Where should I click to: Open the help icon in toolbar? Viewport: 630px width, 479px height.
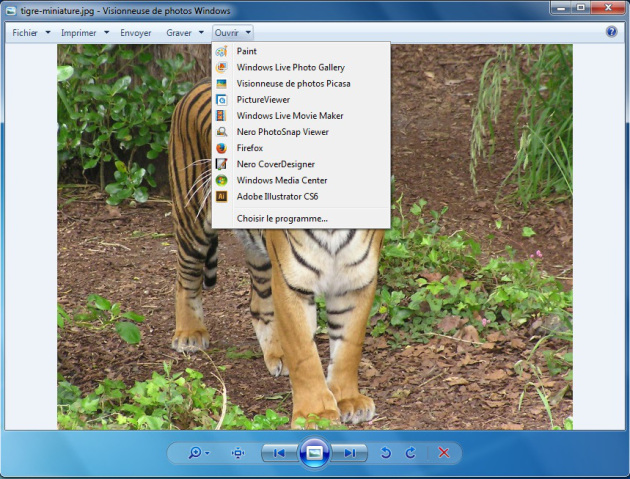tap(611, 32)
